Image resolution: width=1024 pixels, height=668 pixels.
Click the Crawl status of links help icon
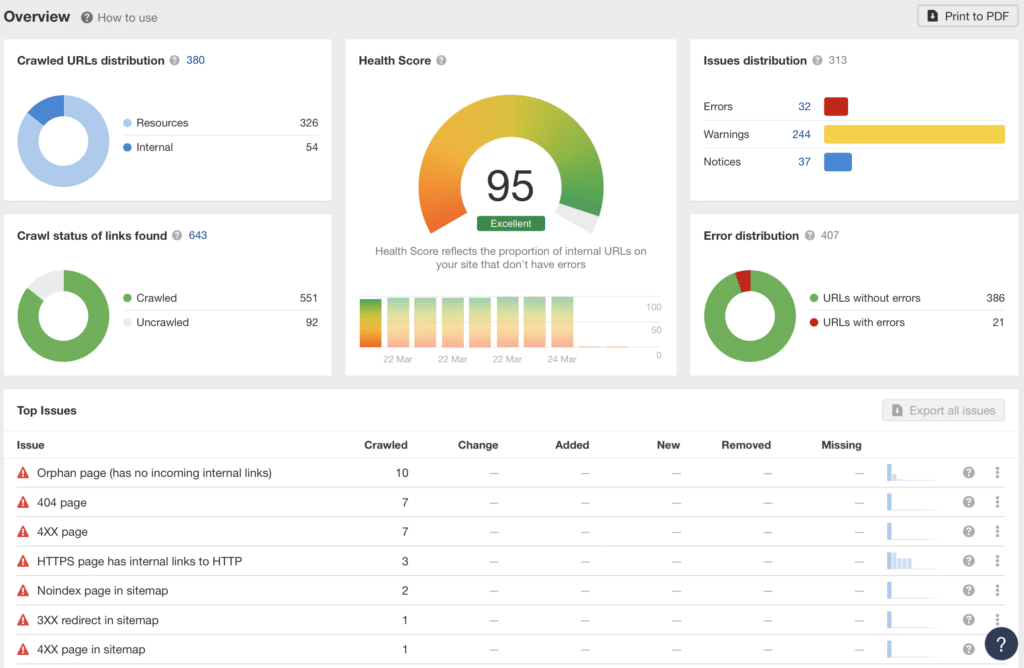coord(177,235)
